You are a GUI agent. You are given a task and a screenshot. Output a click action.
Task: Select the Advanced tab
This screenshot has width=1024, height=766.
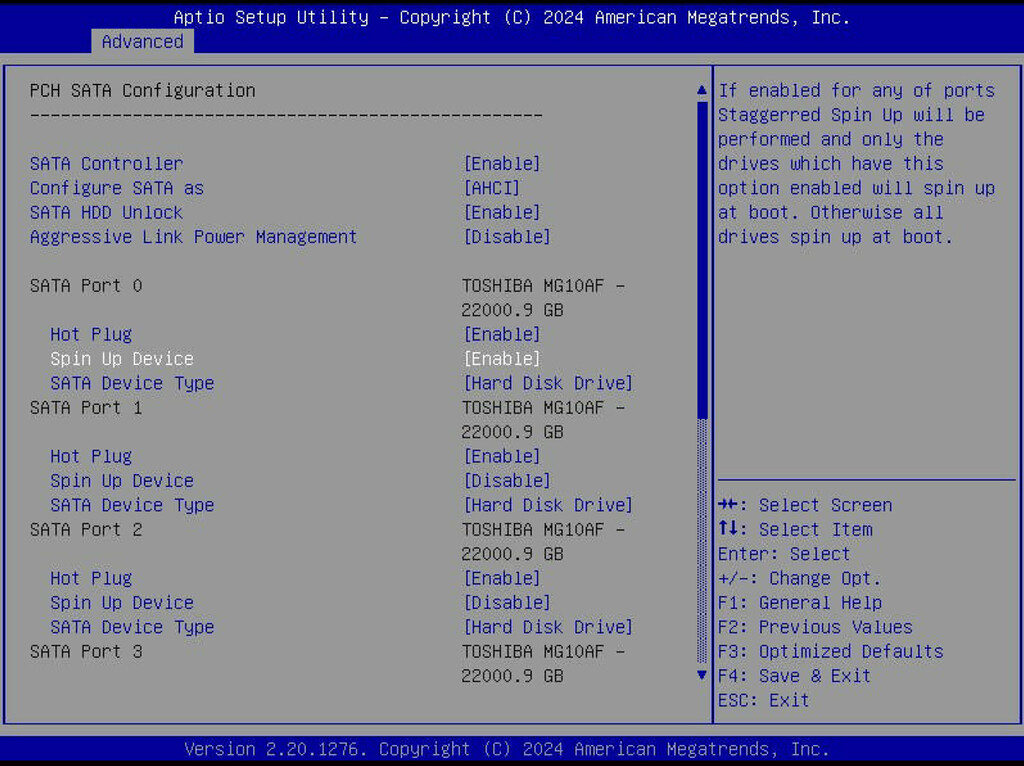142,42
